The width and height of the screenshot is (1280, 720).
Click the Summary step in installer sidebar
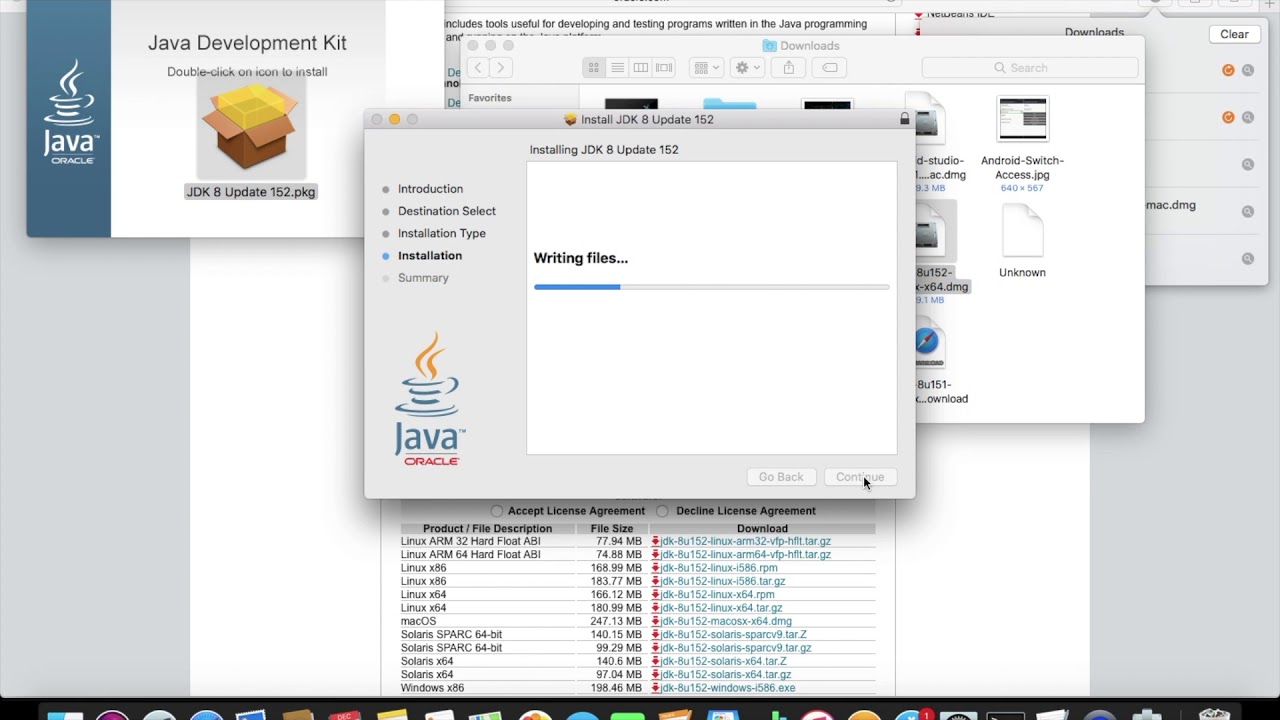[x=423, y=278]
